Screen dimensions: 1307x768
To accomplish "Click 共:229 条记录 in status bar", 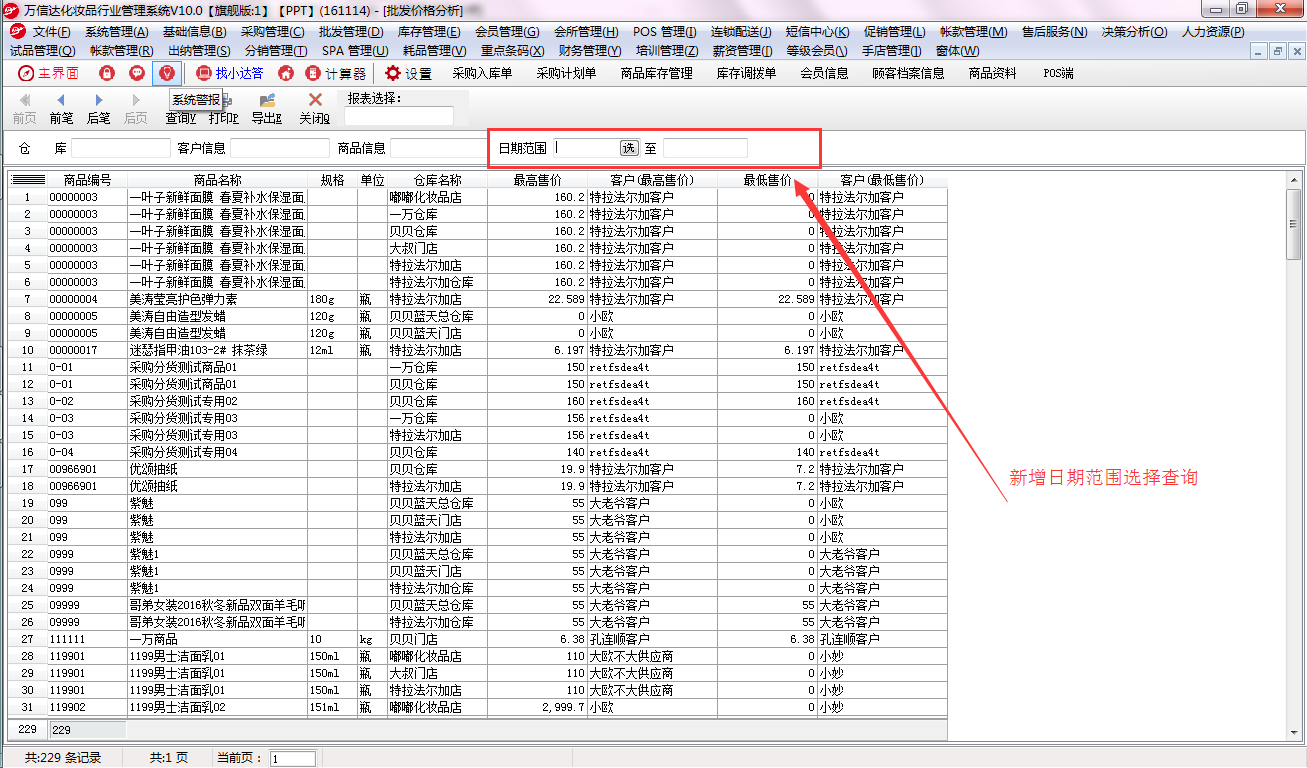I will coord(64,758).
